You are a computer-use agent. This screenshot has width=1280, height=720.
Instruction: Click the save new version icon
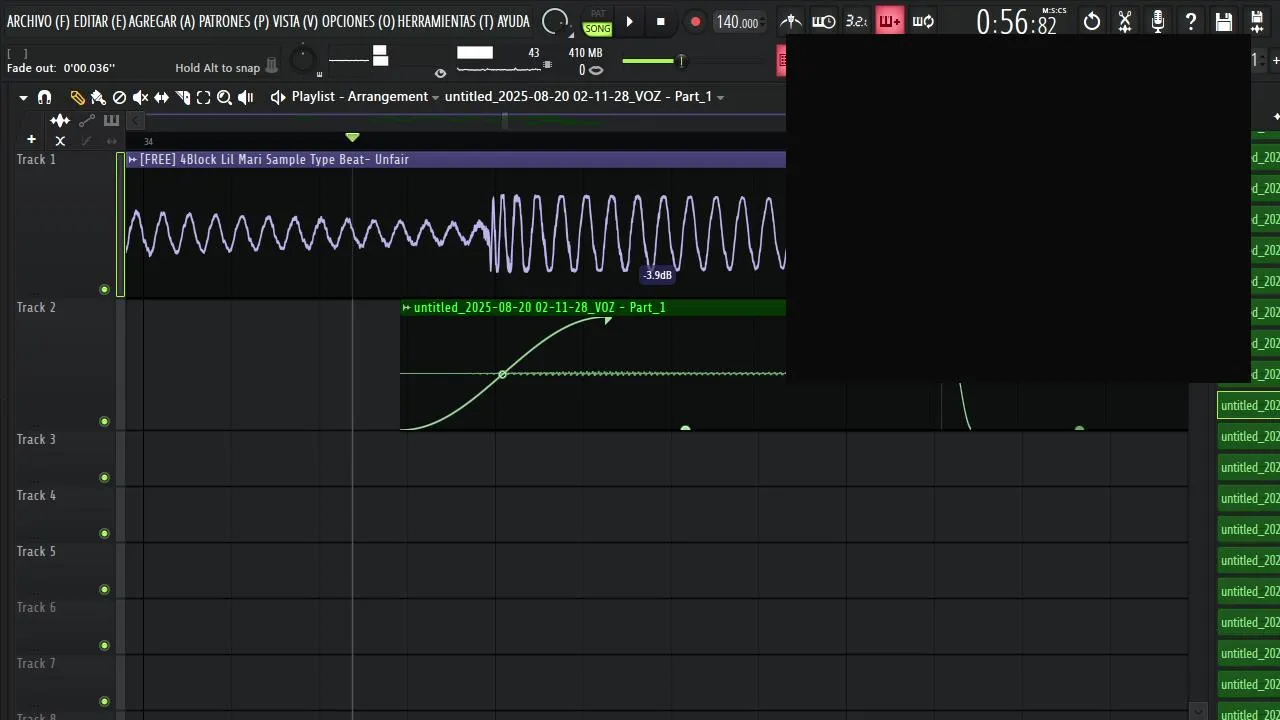[x=1257, y=21]
